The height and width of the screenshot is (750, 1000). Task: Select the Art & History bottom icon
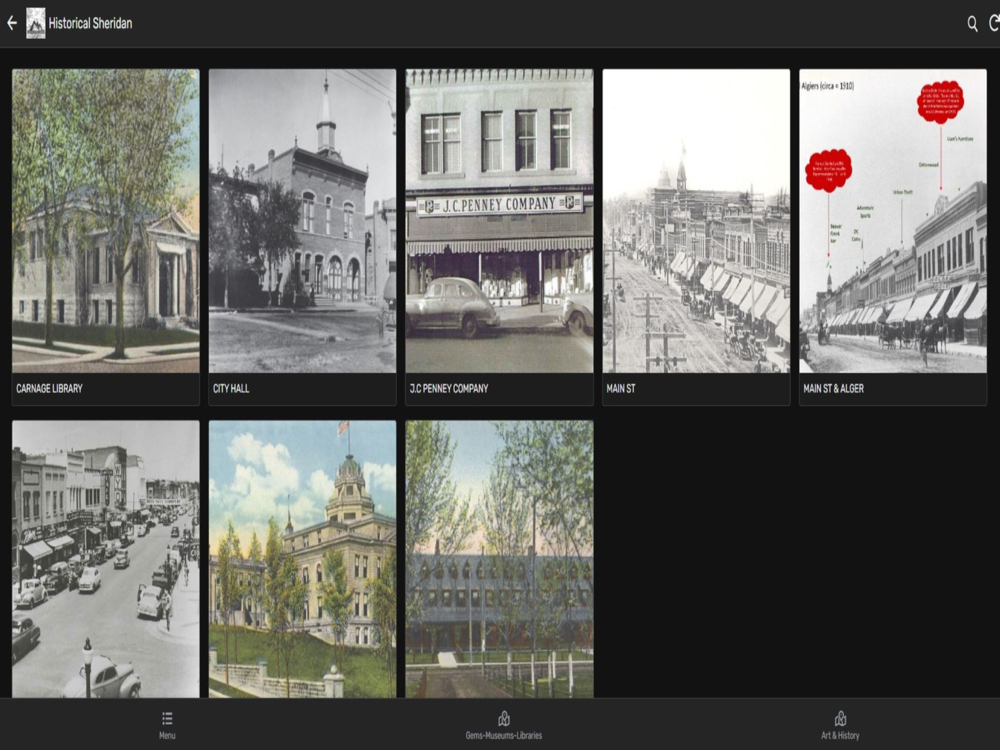pos(840,718)
